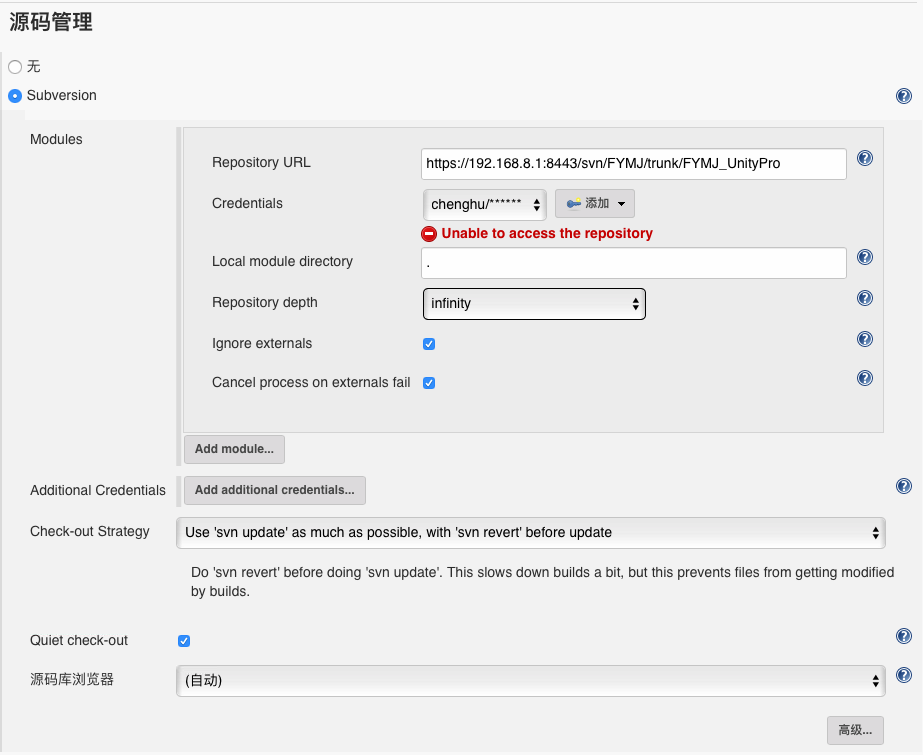Open the Credentials chenghu dropdown

click(485, 204)
